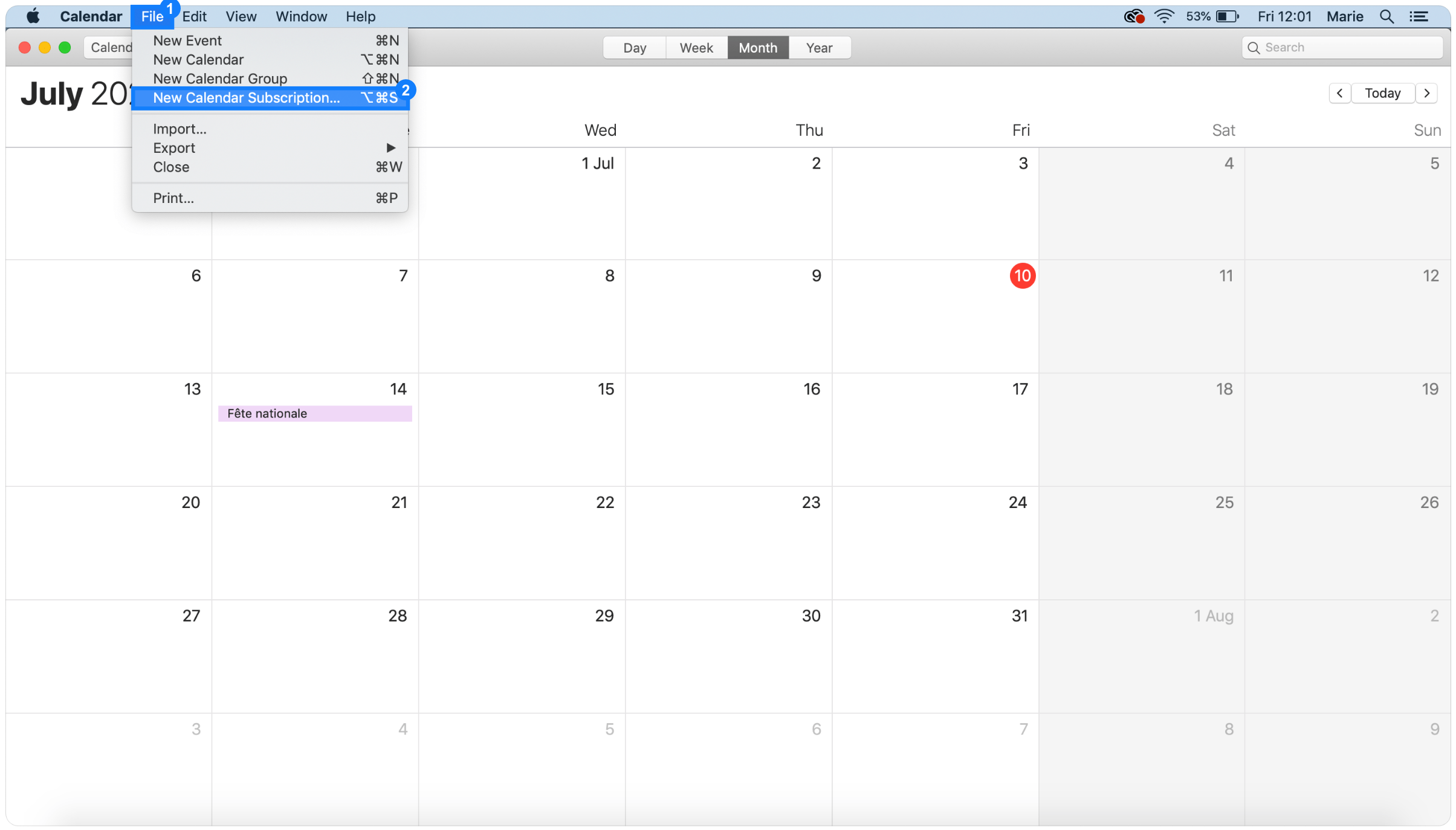Focus the Search field

(1342, 48)
